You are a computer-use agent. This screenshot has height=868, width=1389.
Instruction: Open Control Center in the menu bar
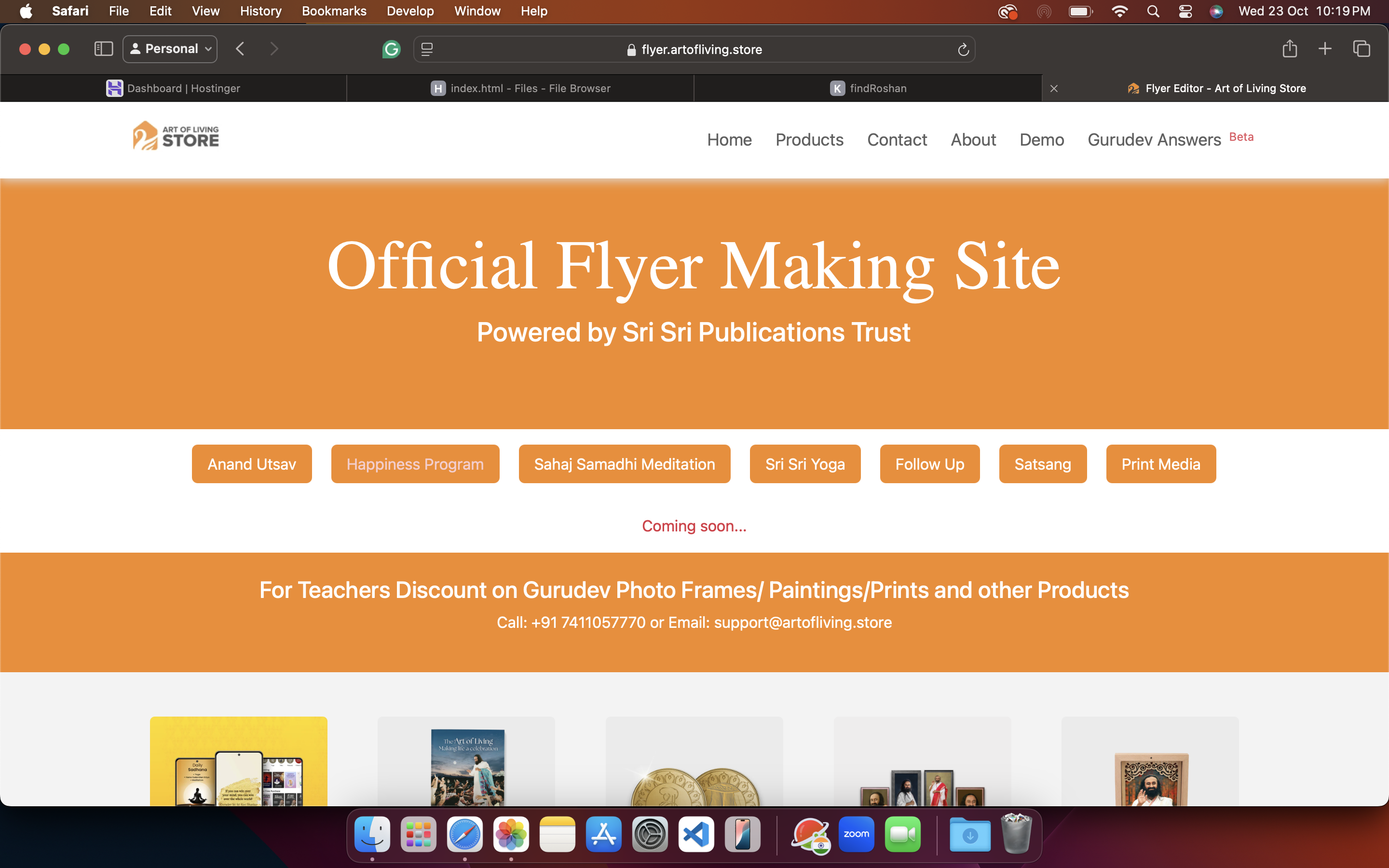coord(1185,11)
